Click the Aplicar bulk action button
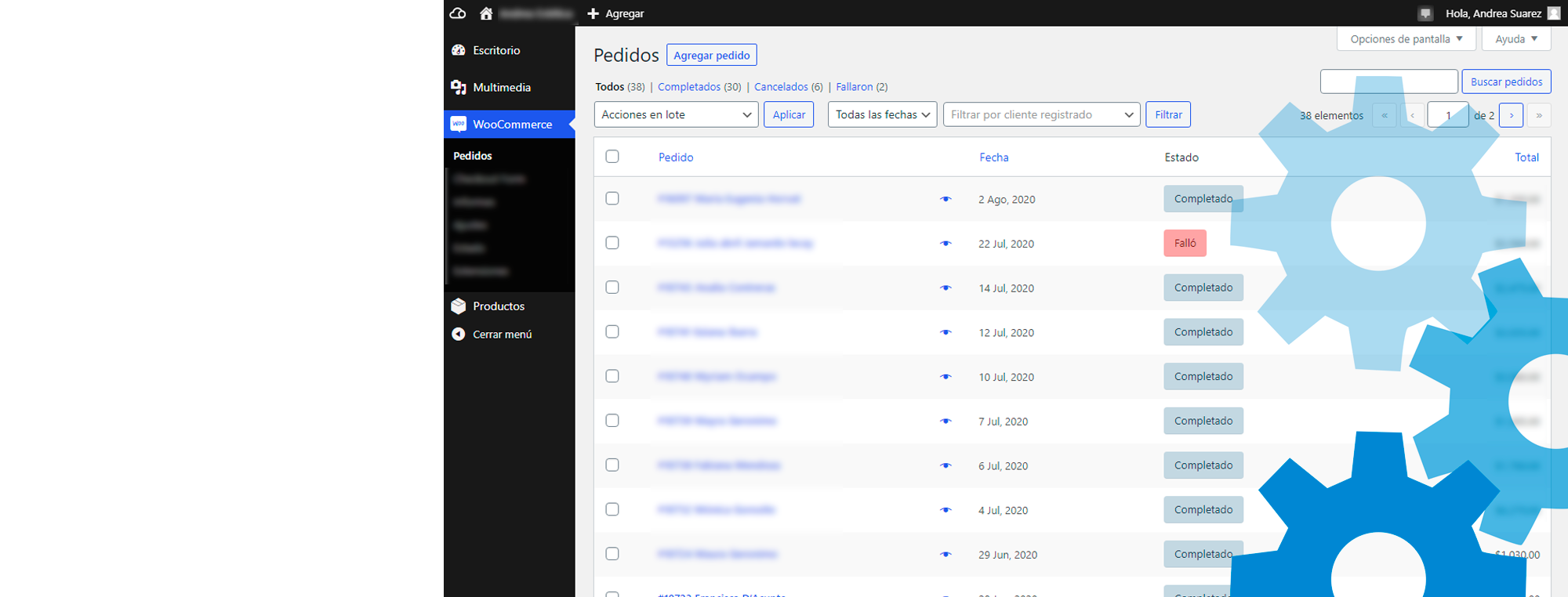Viewport: 1568px width, 597px height. tap(789, 114)
